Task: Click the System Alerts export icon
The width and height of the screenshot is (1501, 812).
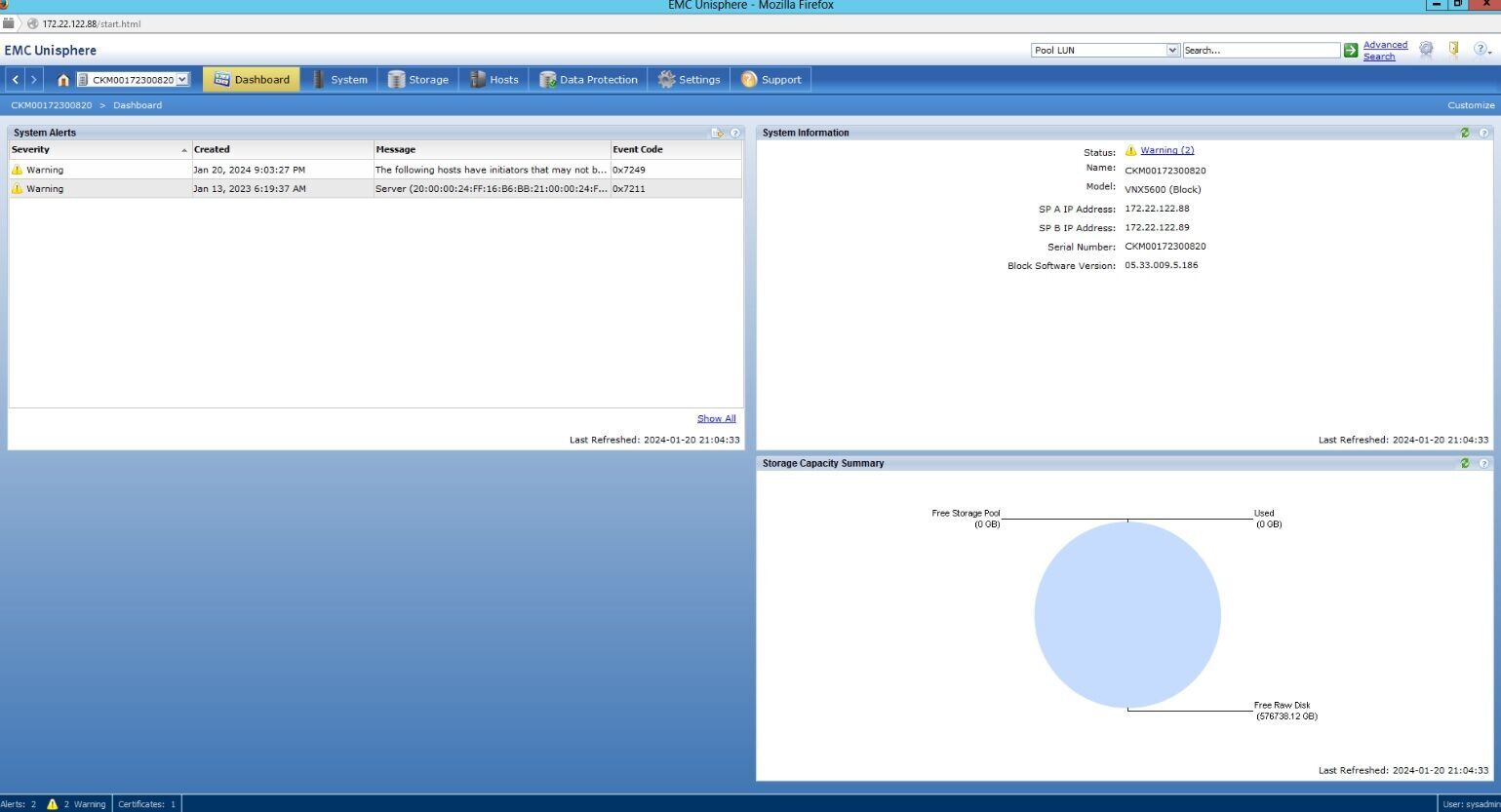Action: [x=718, y=133]
